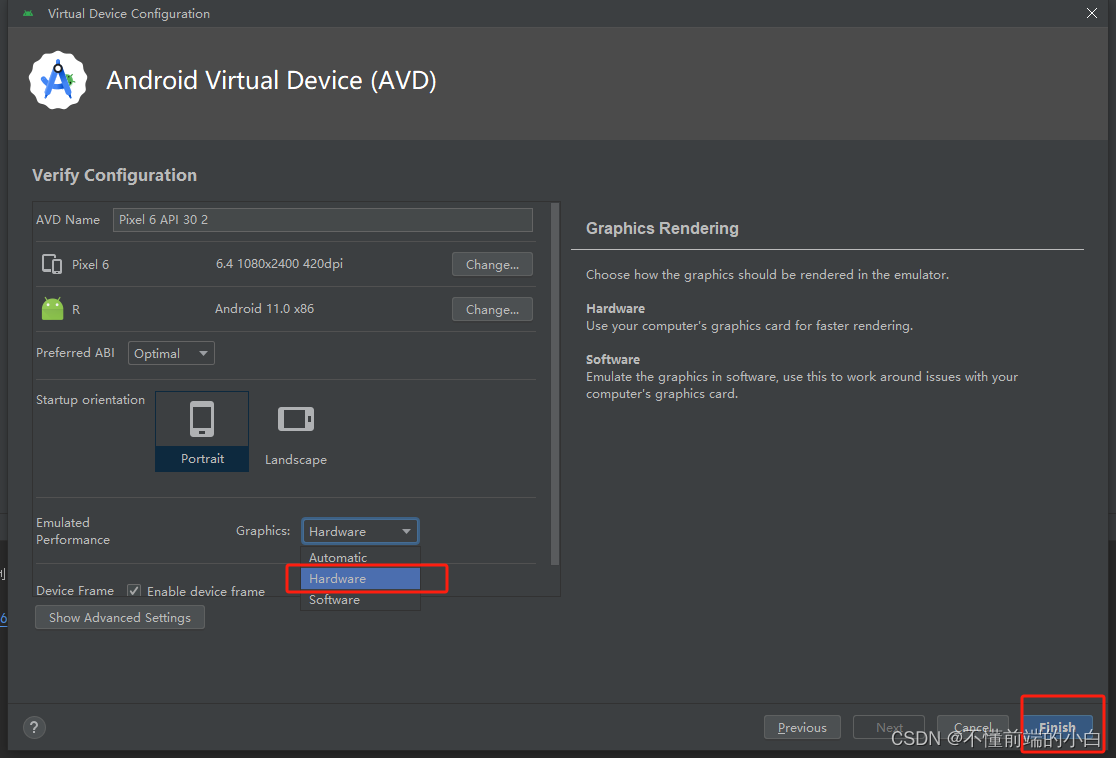Screen dimensions: 1116x758
Task: Click the AVD Name input field
Action: pos(322,219)
